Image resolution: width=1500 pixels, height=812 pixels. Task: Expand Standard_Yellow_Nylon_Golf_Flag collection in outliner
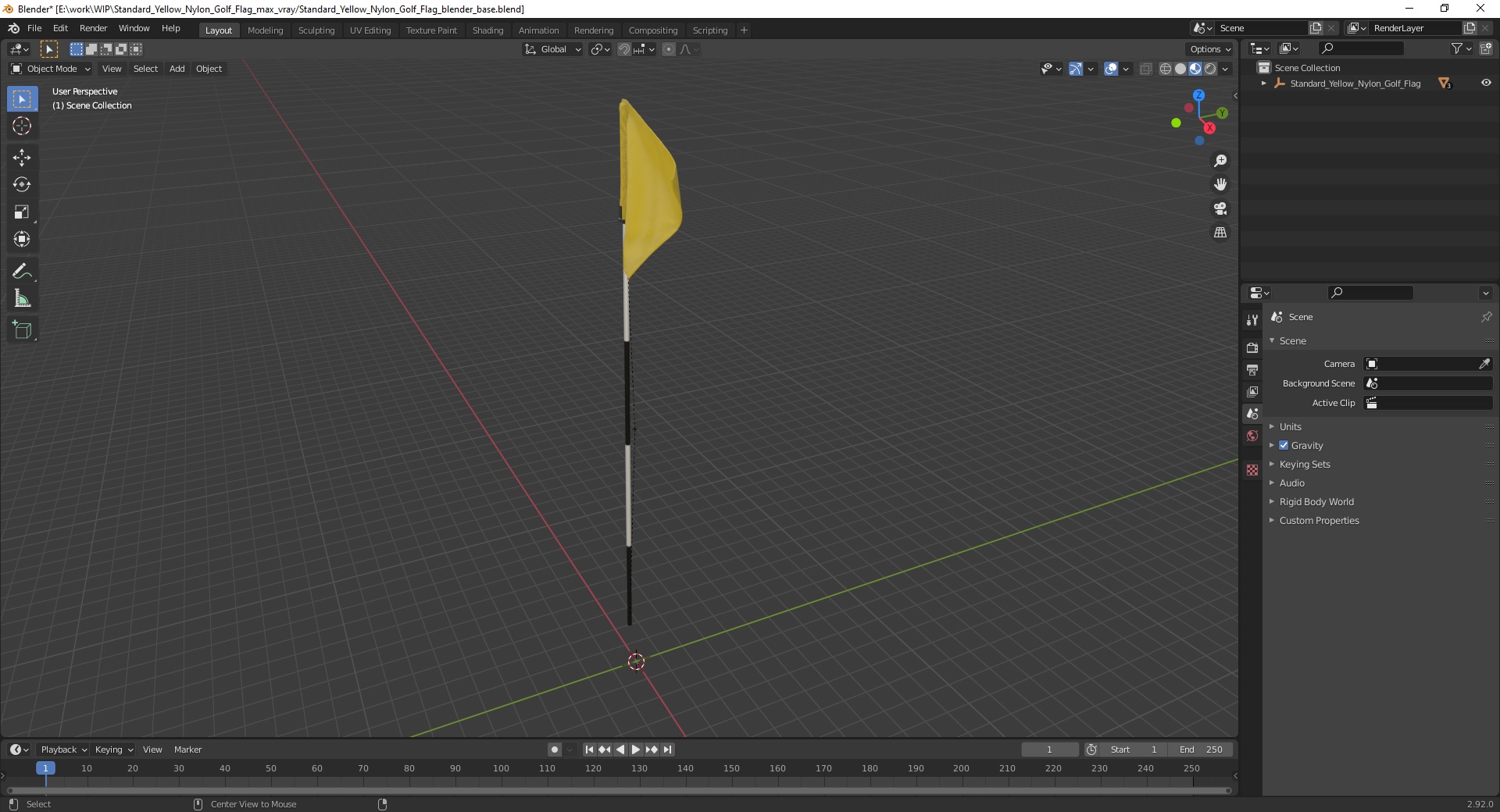1263,83
